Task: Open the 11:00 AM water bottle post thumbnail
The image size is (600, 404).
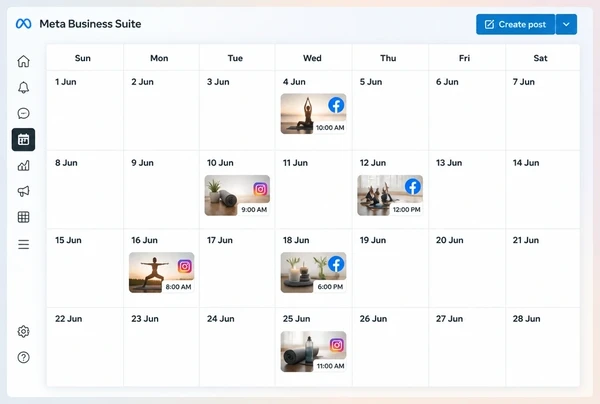Action: (313, 352)
